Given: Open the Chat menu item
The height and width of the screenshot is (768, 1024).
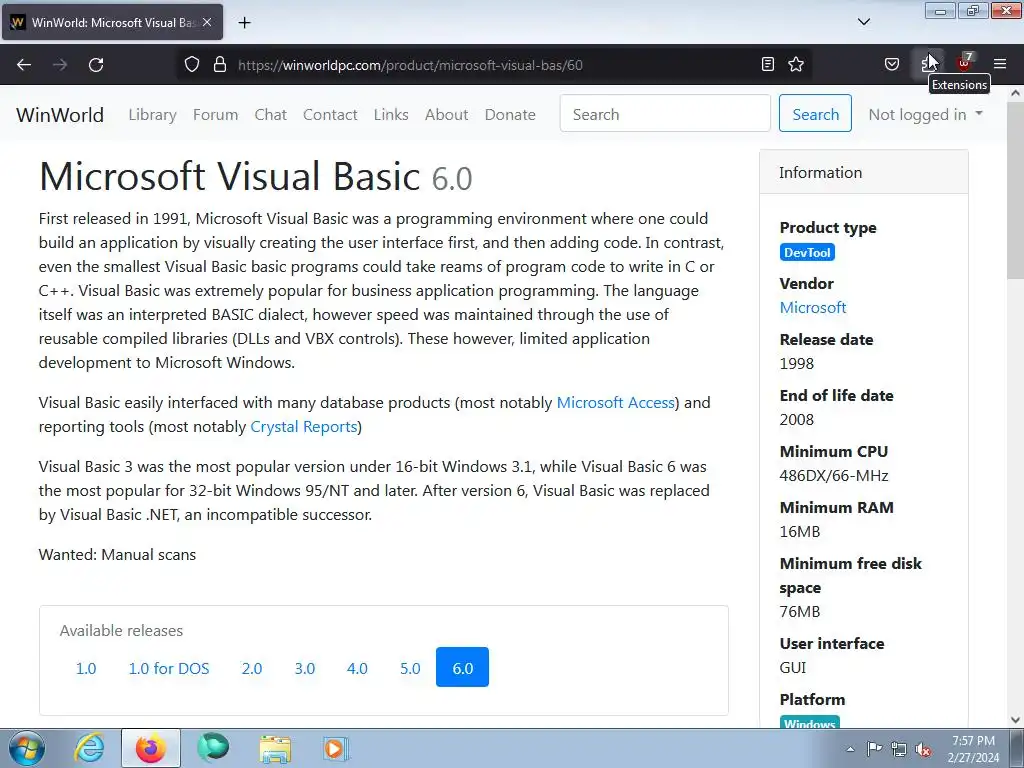Looking at the screenshot, I should coord(270,114).
